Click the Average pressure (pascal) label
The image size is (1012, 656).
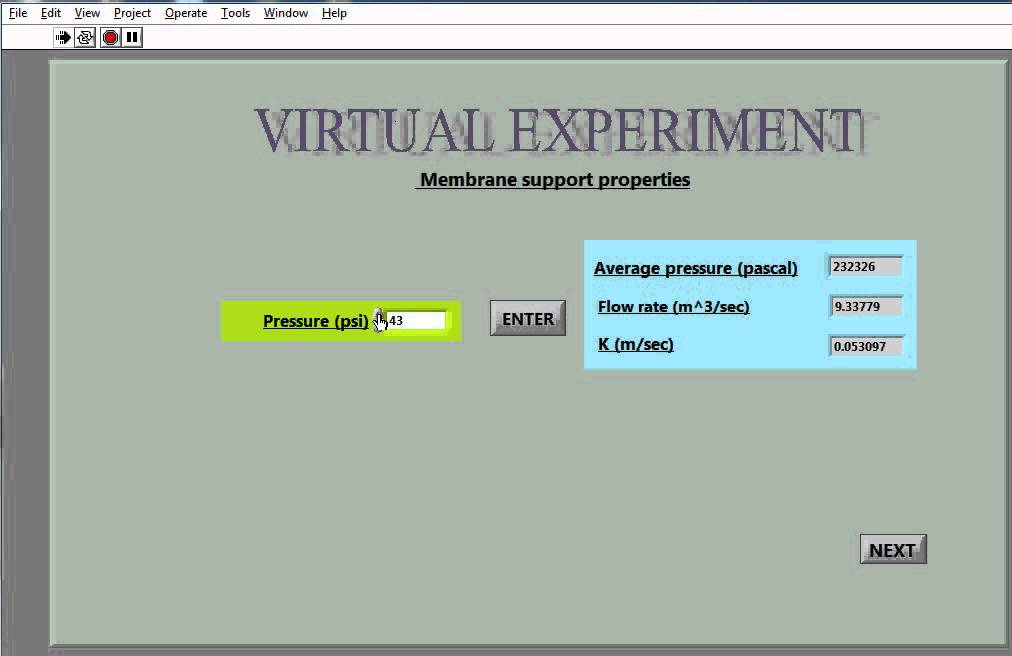(696, 269)
